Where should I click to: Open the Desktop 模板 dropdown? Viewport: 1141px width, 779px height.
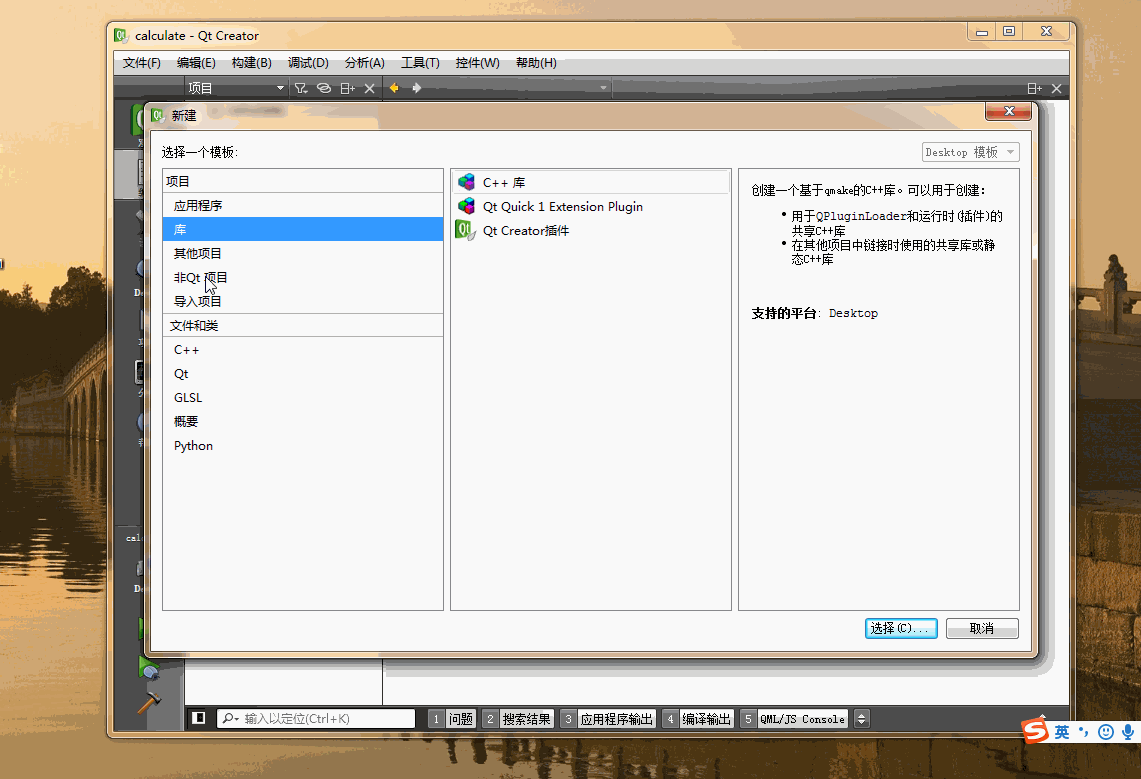pos(970,151)
